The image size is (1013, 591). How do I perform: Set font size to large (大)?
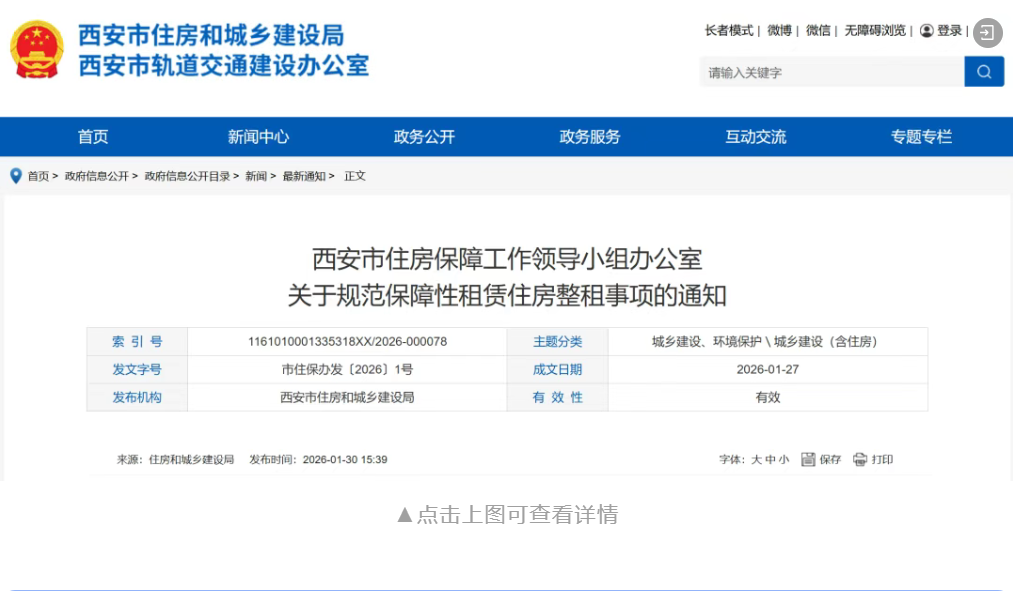click(756, 460)
